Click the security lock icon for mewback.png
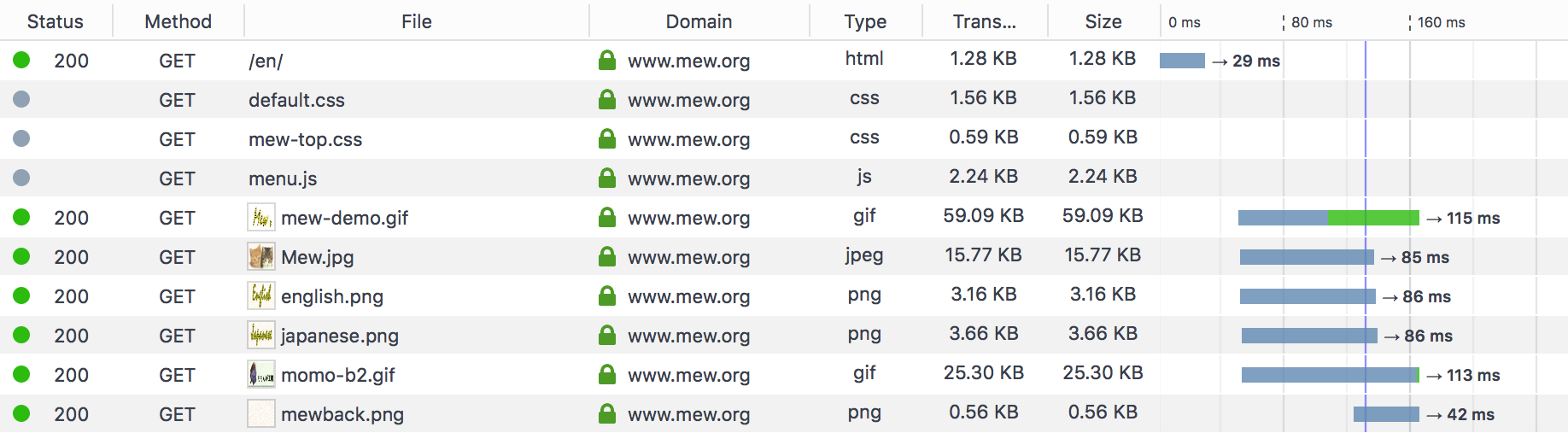Image resolution: width=1568 pixels, height=433 pixels. coord(607,413)
